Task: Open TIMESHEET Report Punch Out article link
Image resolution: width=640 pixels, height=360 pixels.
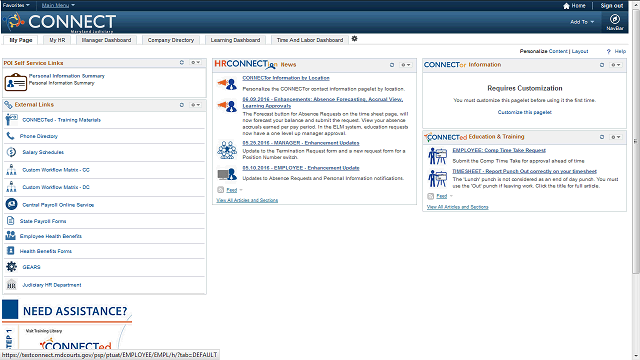Action: coord(524,171)
